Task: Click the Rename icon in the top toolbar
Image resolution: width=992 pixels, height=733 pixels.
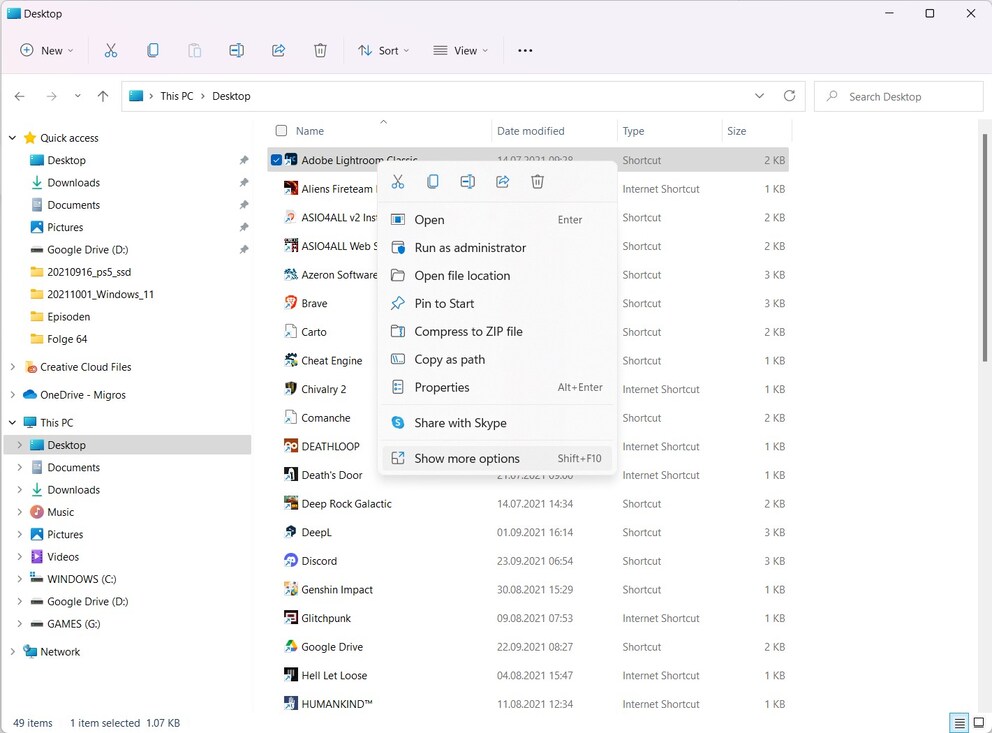Action: pyautogui.click(x=237, y=51)
